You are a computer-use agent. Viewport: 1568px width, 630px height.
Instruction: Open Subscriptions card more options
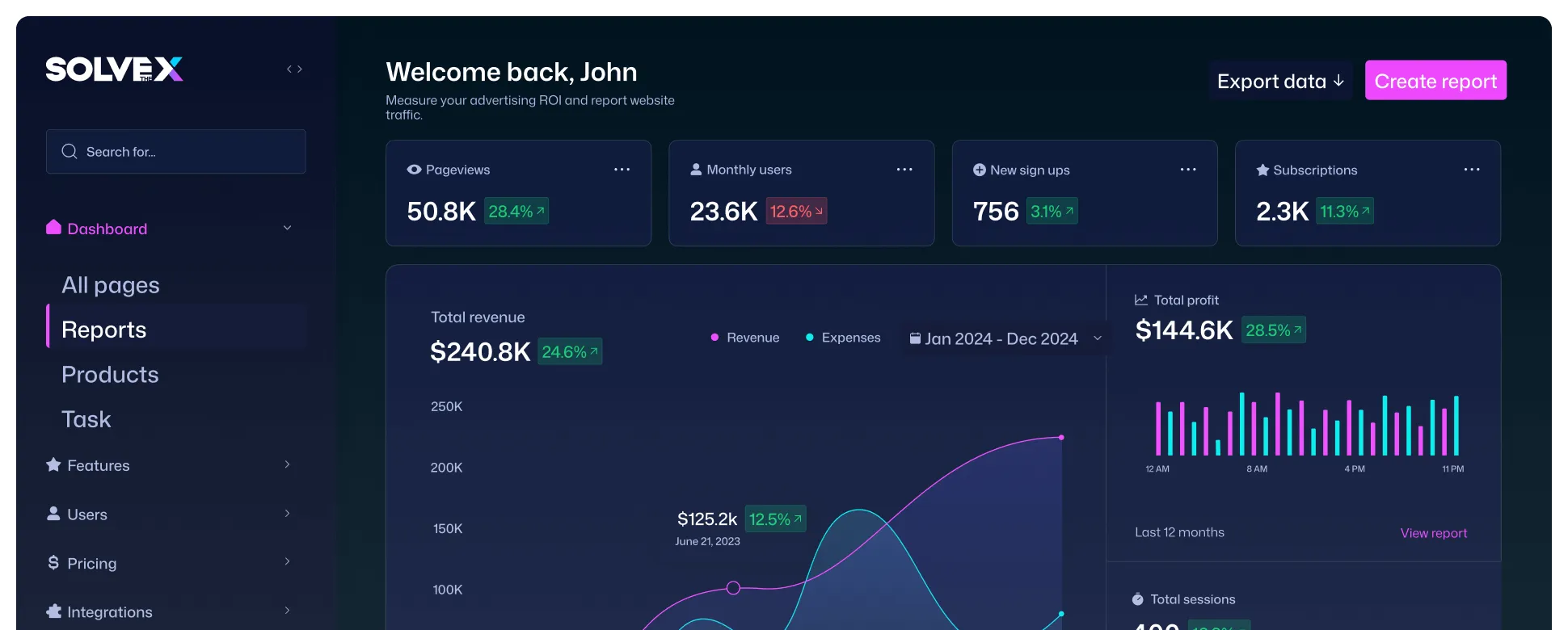(x=1471, y=170)
